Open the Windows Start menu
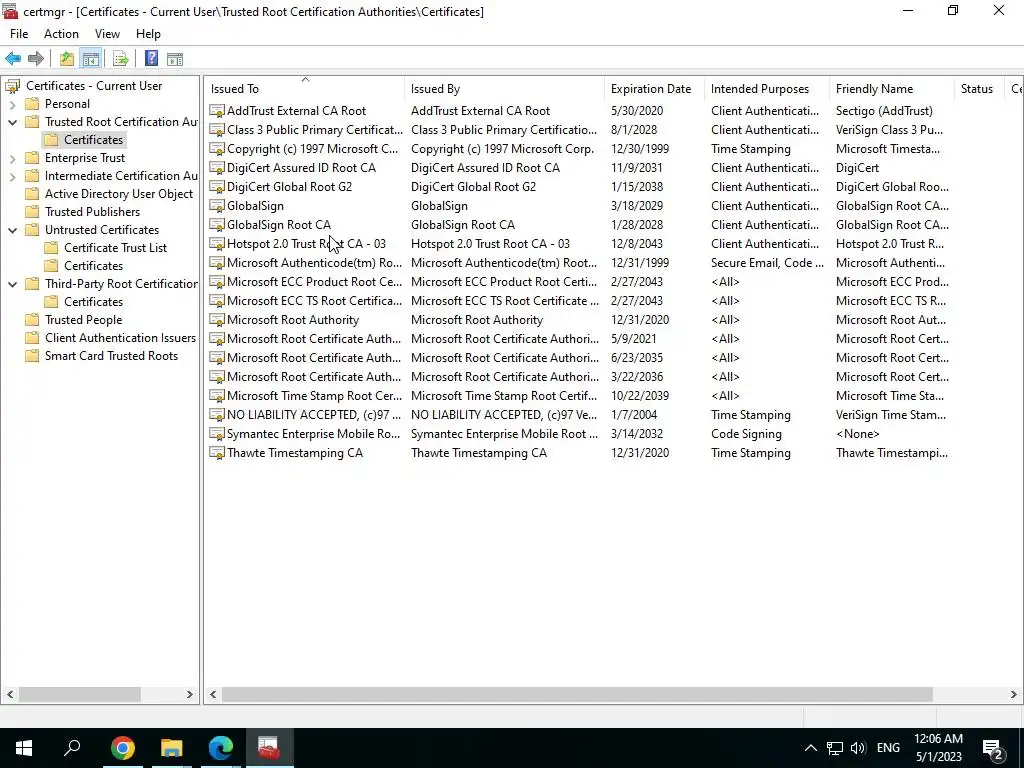Image resolution: width=1024 pixels, height=768 pixels. pos(24,748)
